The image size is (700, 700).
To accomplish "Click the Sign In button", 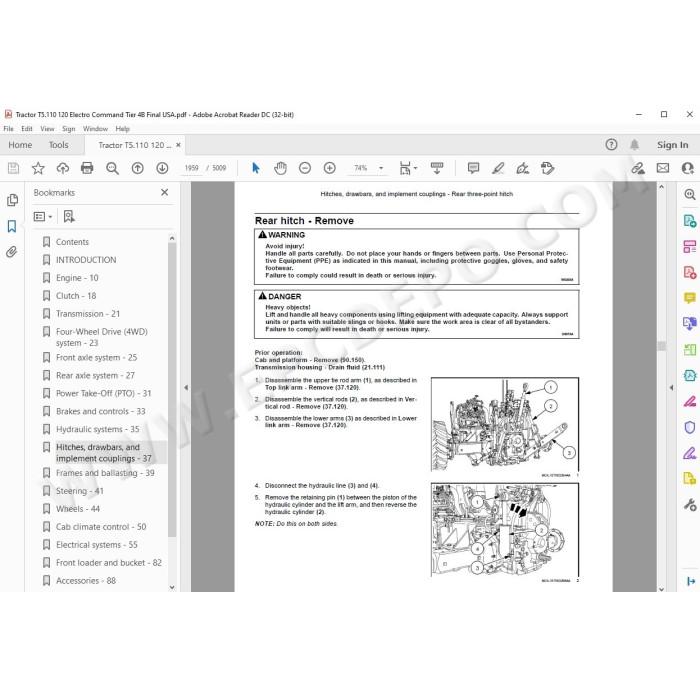I will point(672,145).
